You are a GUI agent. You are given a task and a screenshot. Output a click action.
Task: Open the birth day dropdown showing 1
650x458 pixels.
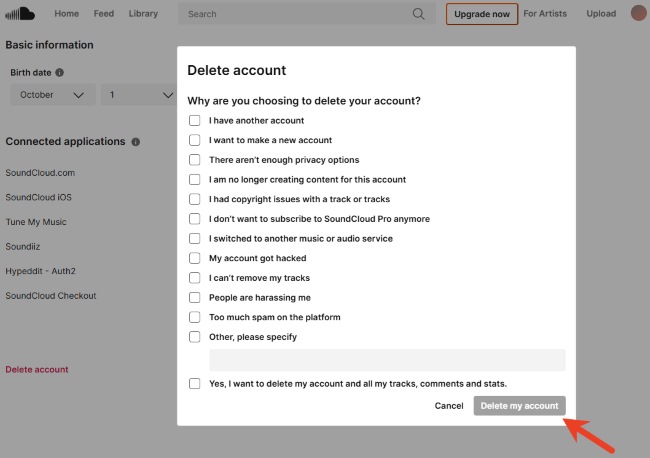[138, 95]
